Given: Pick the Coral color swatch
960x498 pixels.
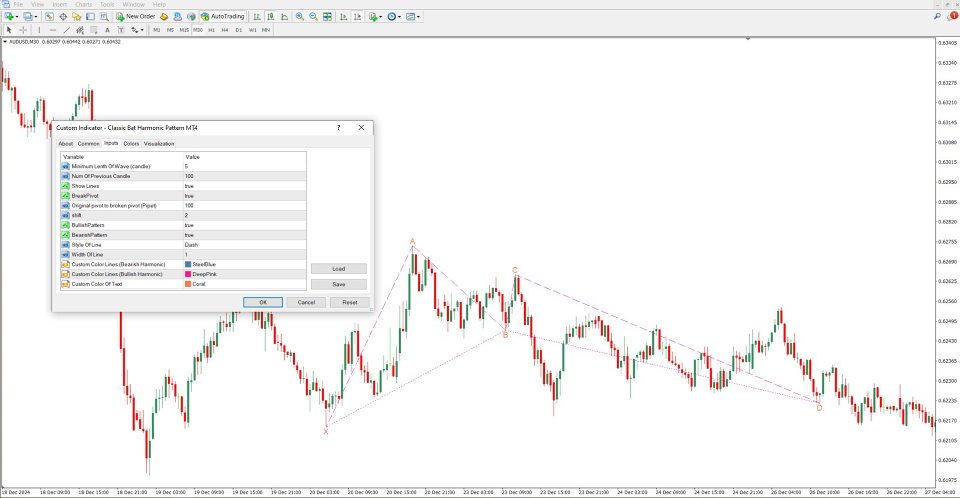Looking at the screenshot, I should [188, 284].
